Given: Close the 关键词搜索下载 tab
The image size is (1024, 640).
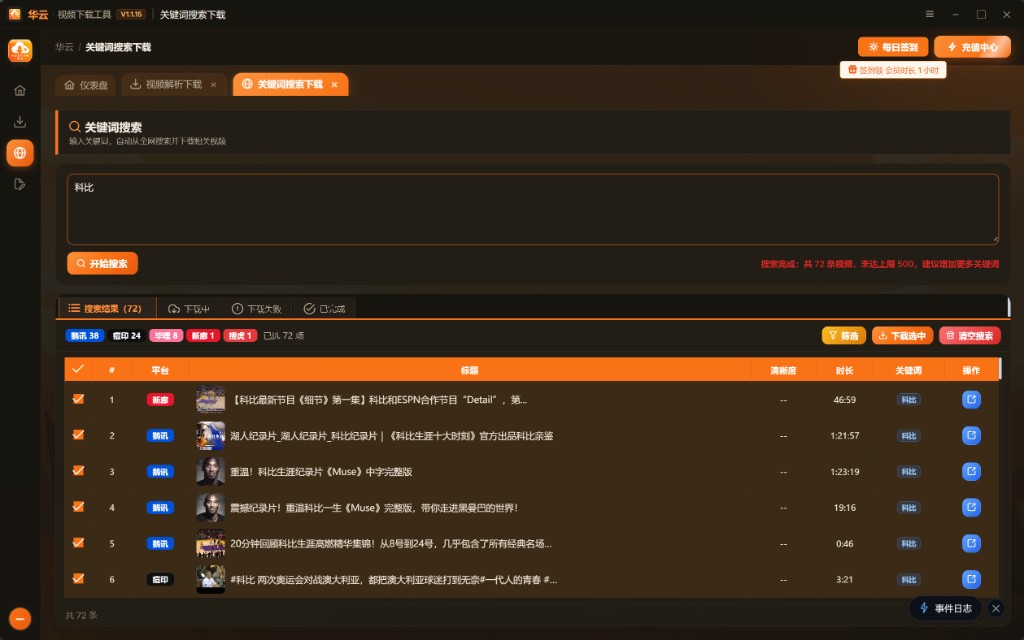Looking at the screenshot, I should click(334, 85).
